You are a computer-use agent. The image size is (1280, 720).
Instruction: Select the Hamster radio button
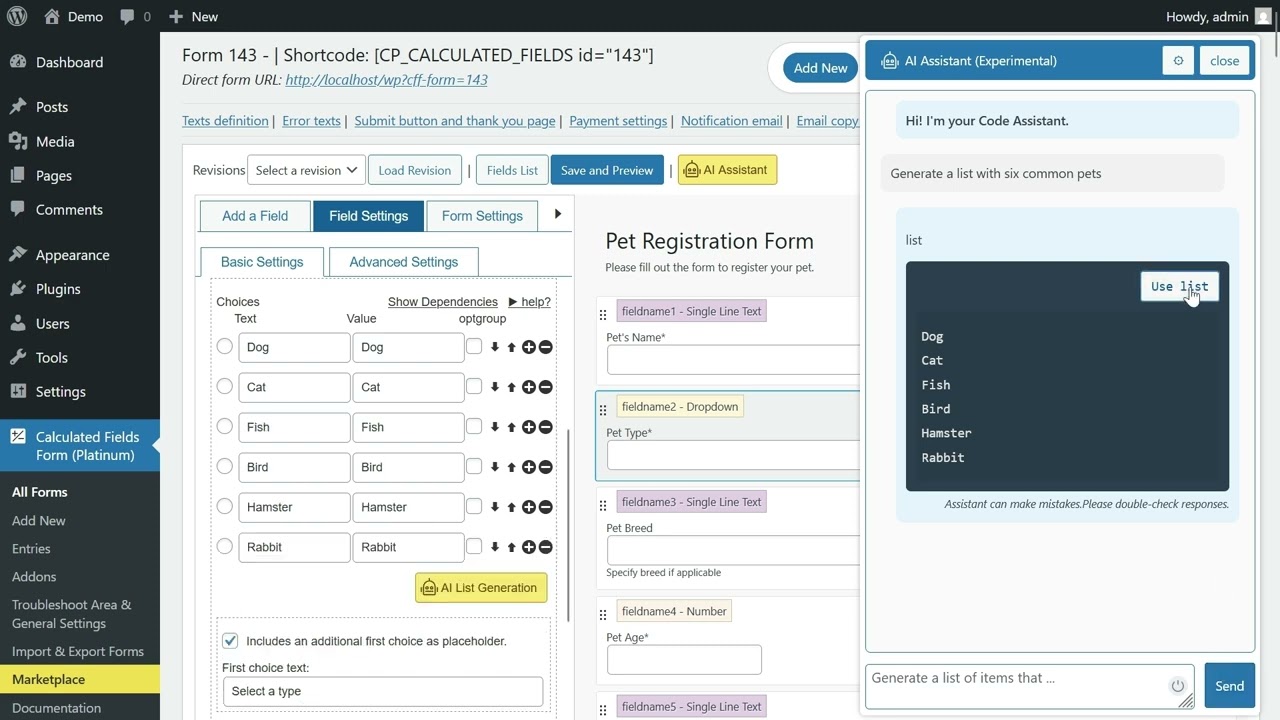pyautogui.click(x=225, y=506)
